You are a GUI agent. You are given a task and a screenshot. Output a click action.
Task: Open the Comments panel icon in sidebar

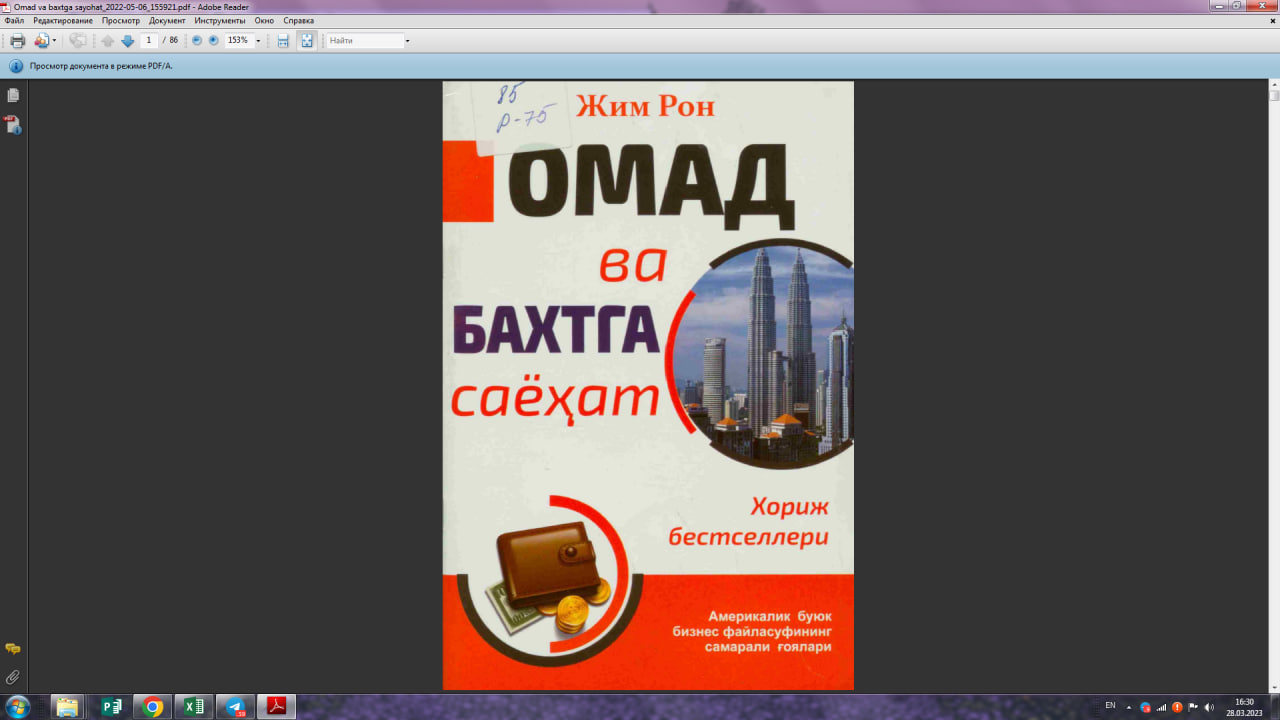[x=13, y=650]
